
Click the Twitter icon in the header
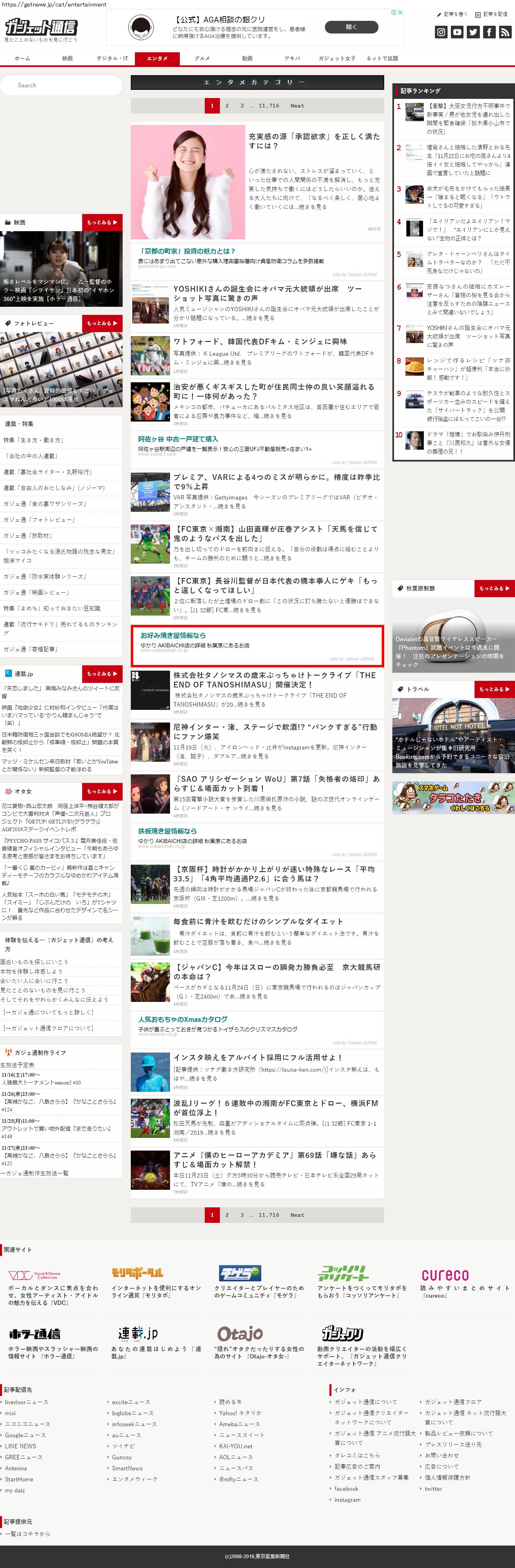coord(473,32)
